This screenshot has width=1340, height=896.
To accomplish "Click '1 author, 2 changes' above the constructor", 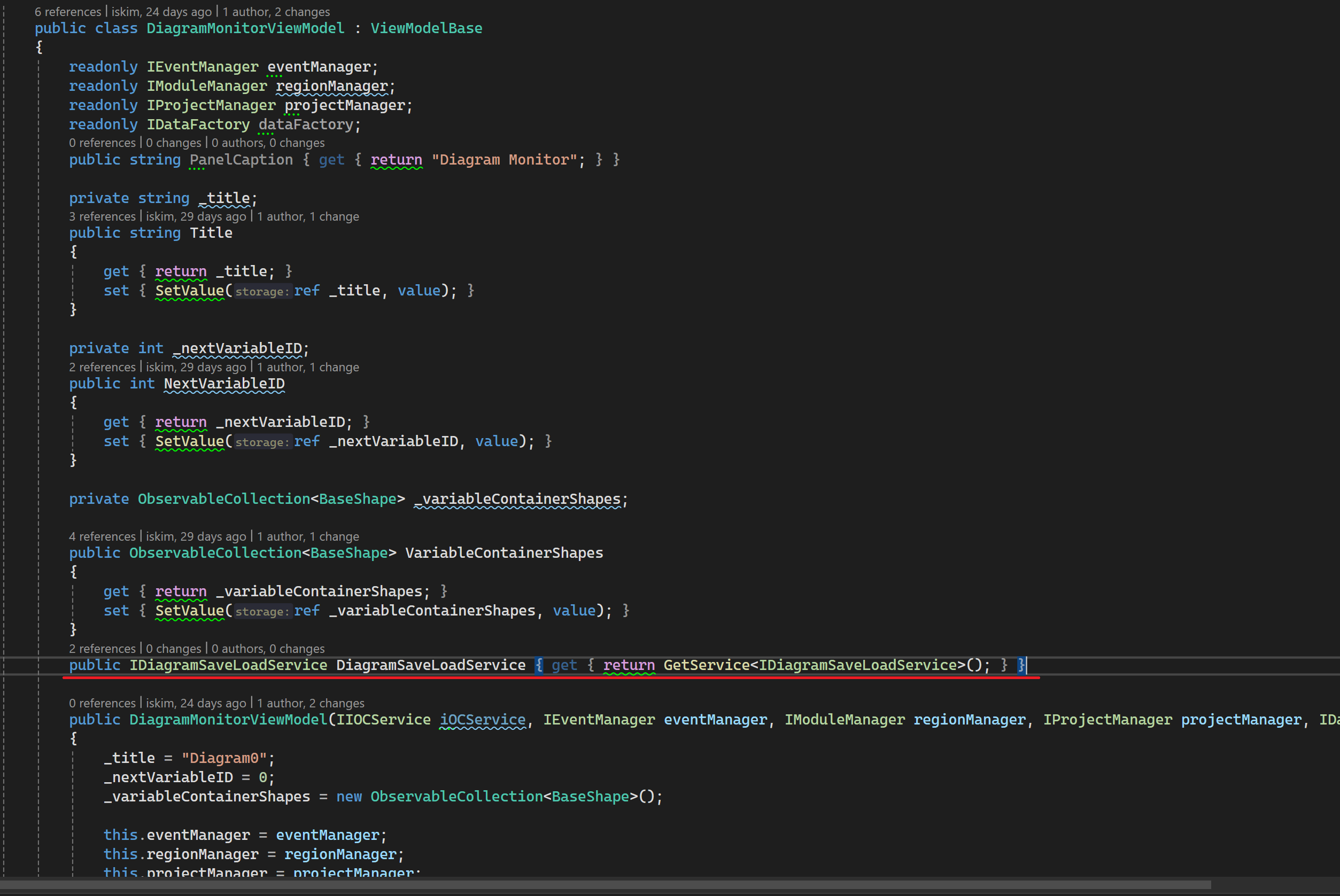I will [311, 704].
